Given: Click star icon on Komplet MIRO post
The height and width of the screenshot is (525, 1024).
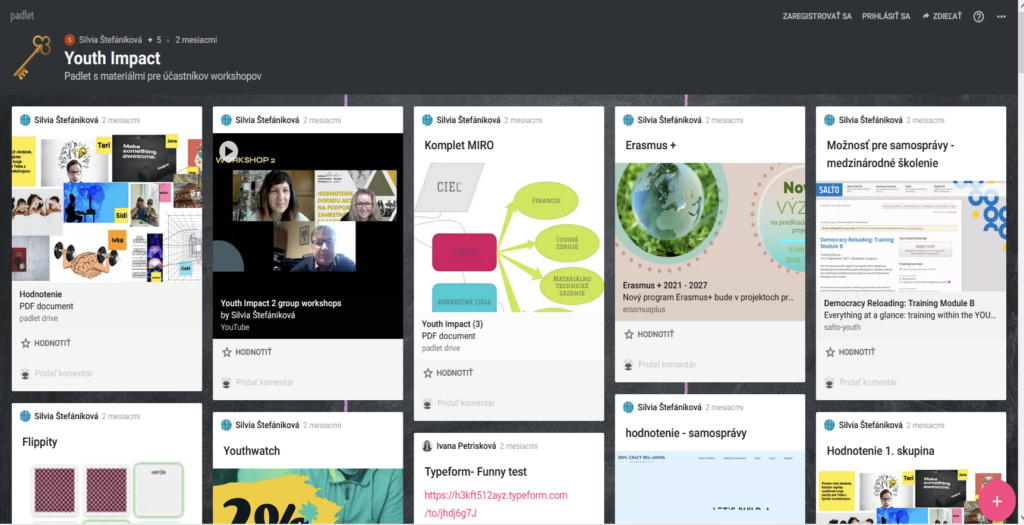Looking at the screenshot, I should pyautogui.click(x=428, y=373).
